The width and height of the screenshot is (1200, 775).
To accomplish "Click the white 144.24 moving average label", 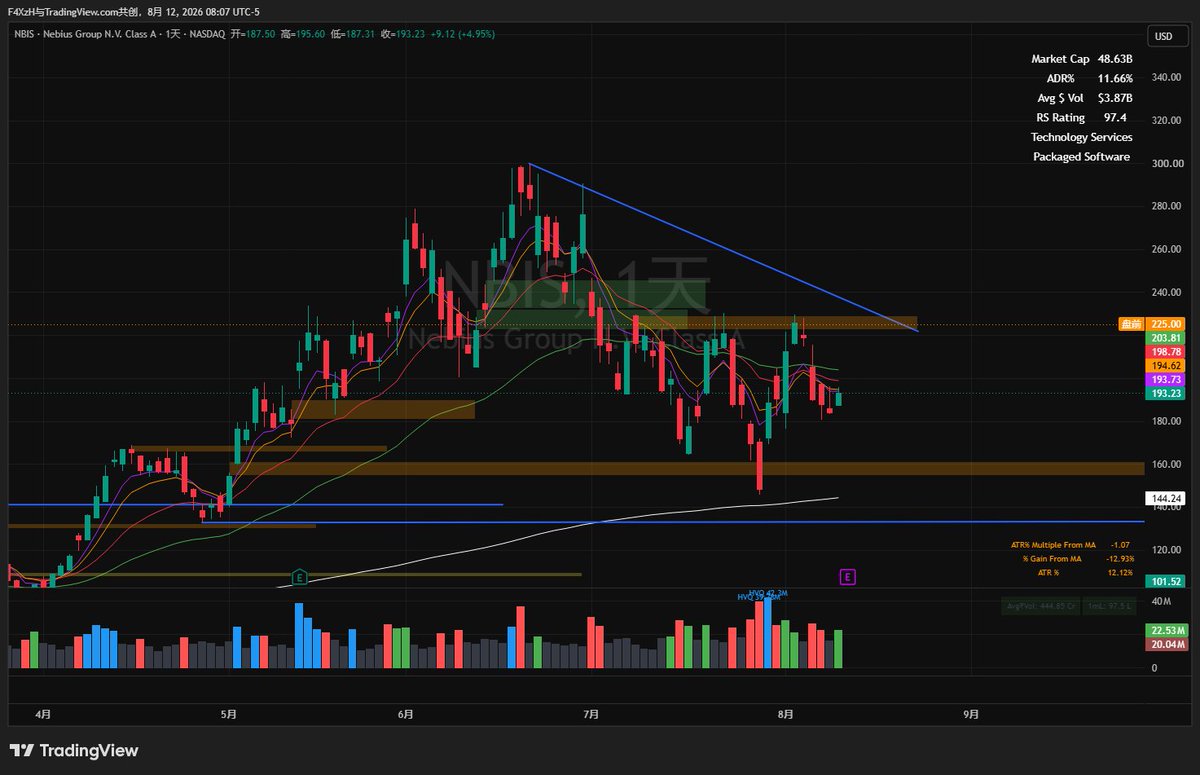I will click(1167, 497).
